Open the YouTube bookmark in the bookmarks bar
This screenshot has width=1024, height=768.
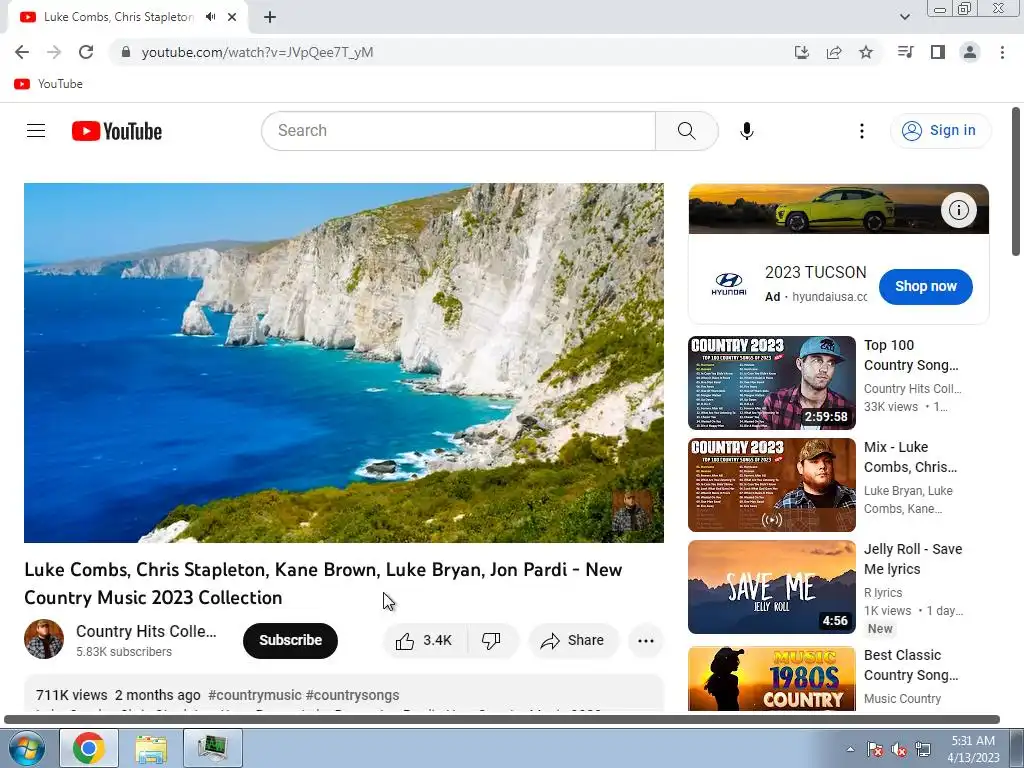(49, 84)
